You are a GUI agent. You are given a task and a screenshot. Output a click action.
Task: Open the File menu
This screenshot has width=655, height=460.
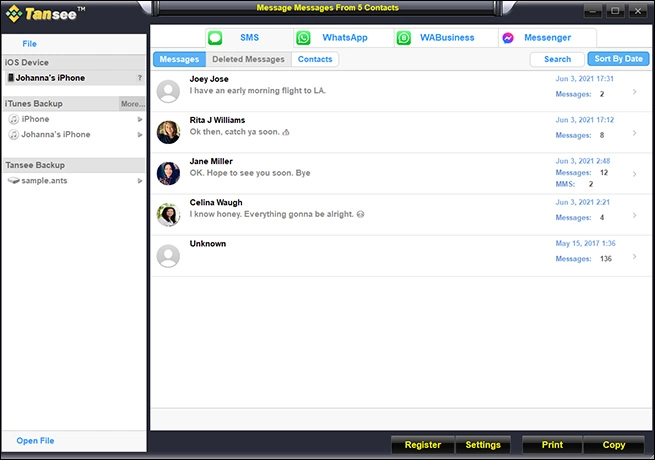29,44
